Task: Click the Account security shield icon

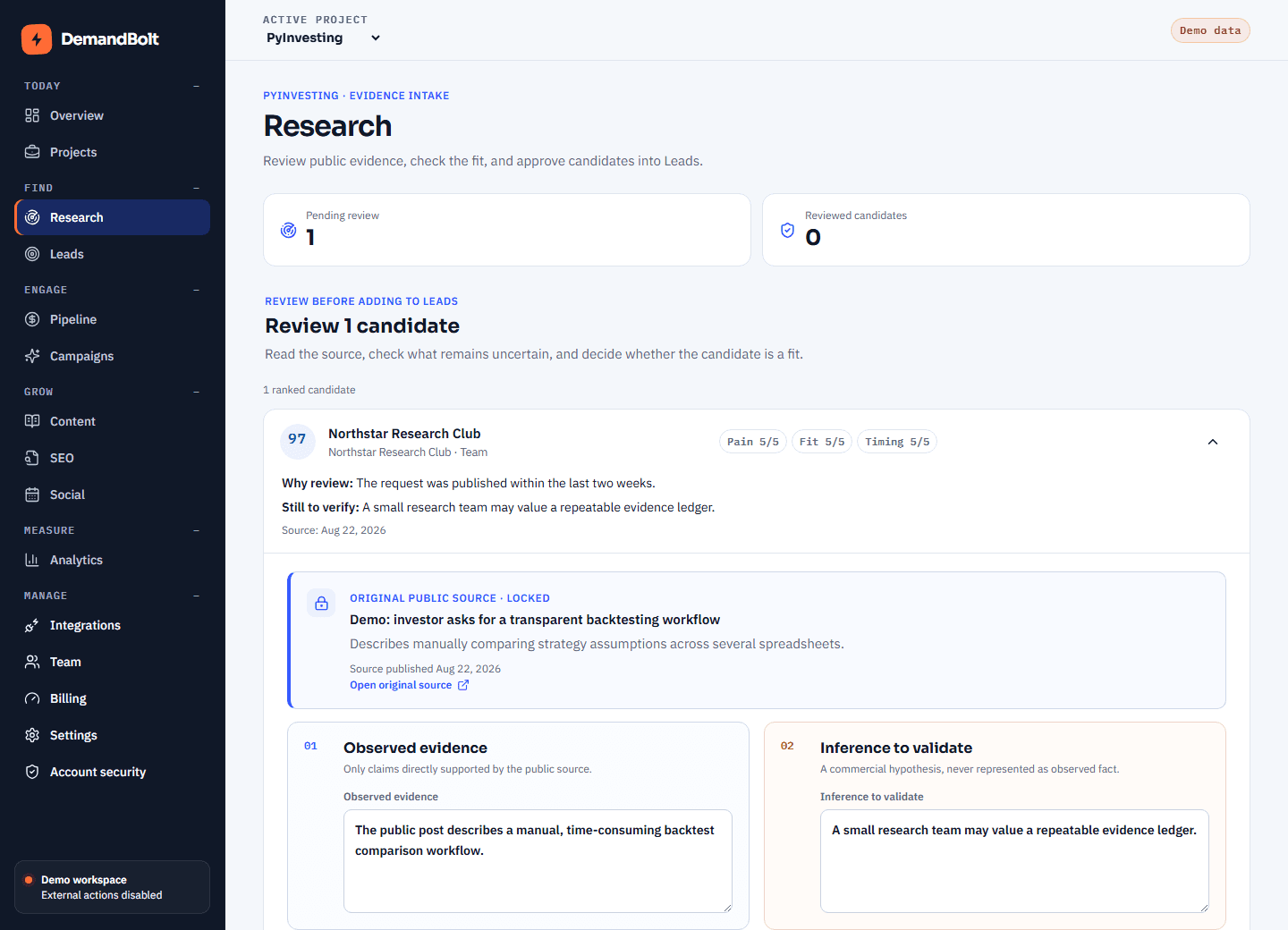Action: click(x=32, y=772)
